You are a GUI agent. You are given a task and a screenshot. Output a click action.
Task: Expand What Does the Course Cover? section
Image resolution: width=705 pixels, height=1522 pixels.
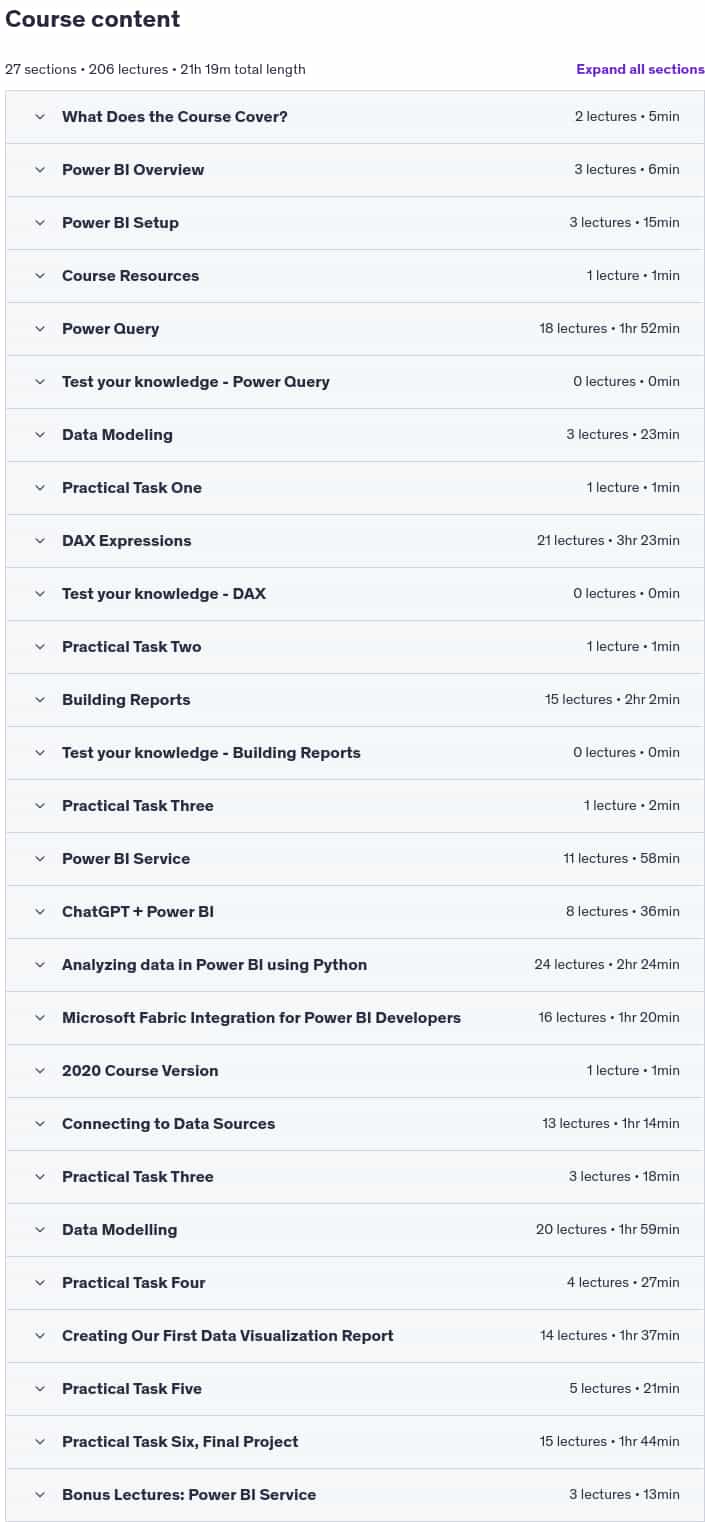click(x=355, y=117)
